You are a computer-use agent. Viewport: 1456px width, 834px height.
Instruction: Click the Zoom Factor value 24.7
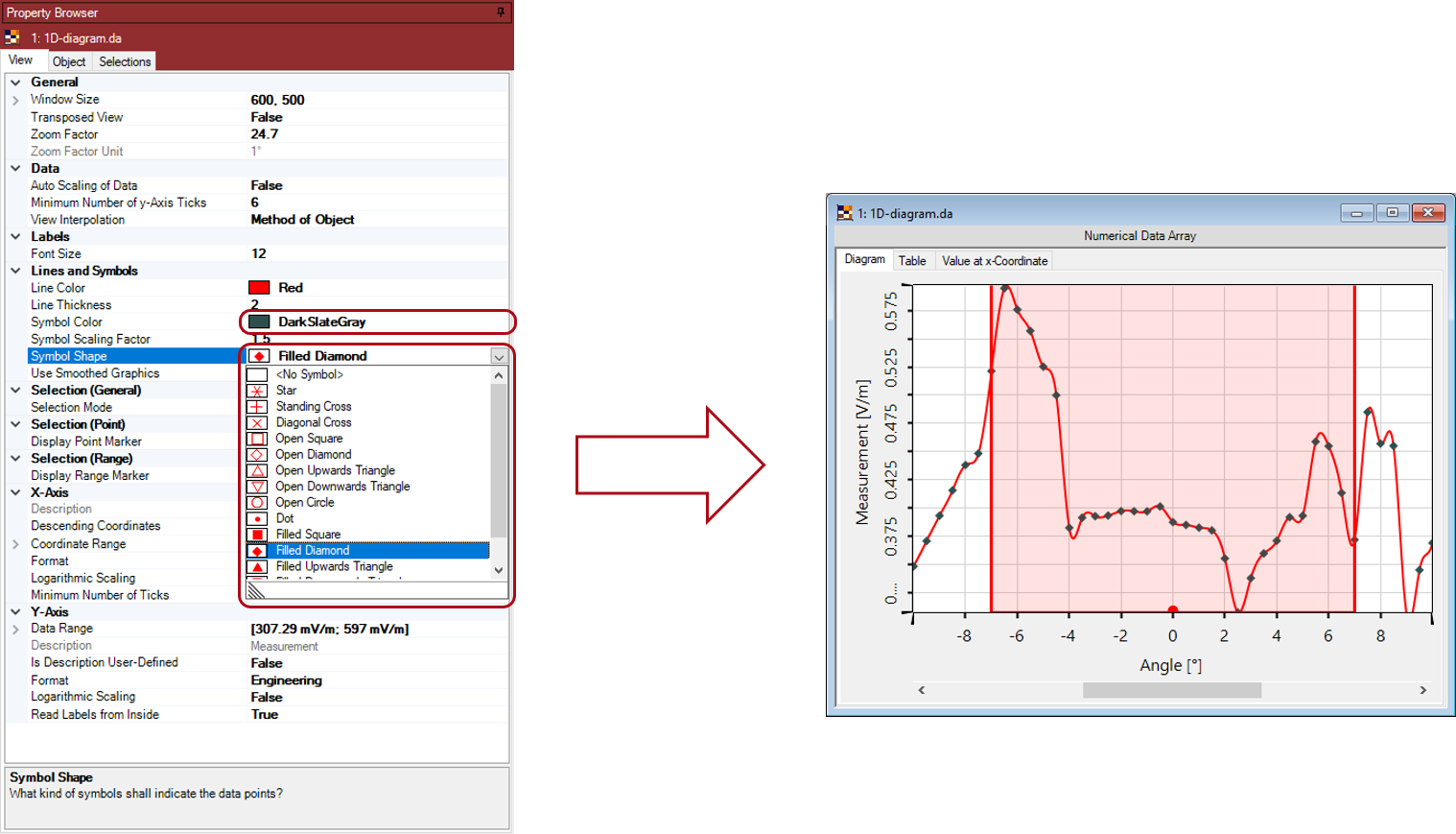pos(265,134)
